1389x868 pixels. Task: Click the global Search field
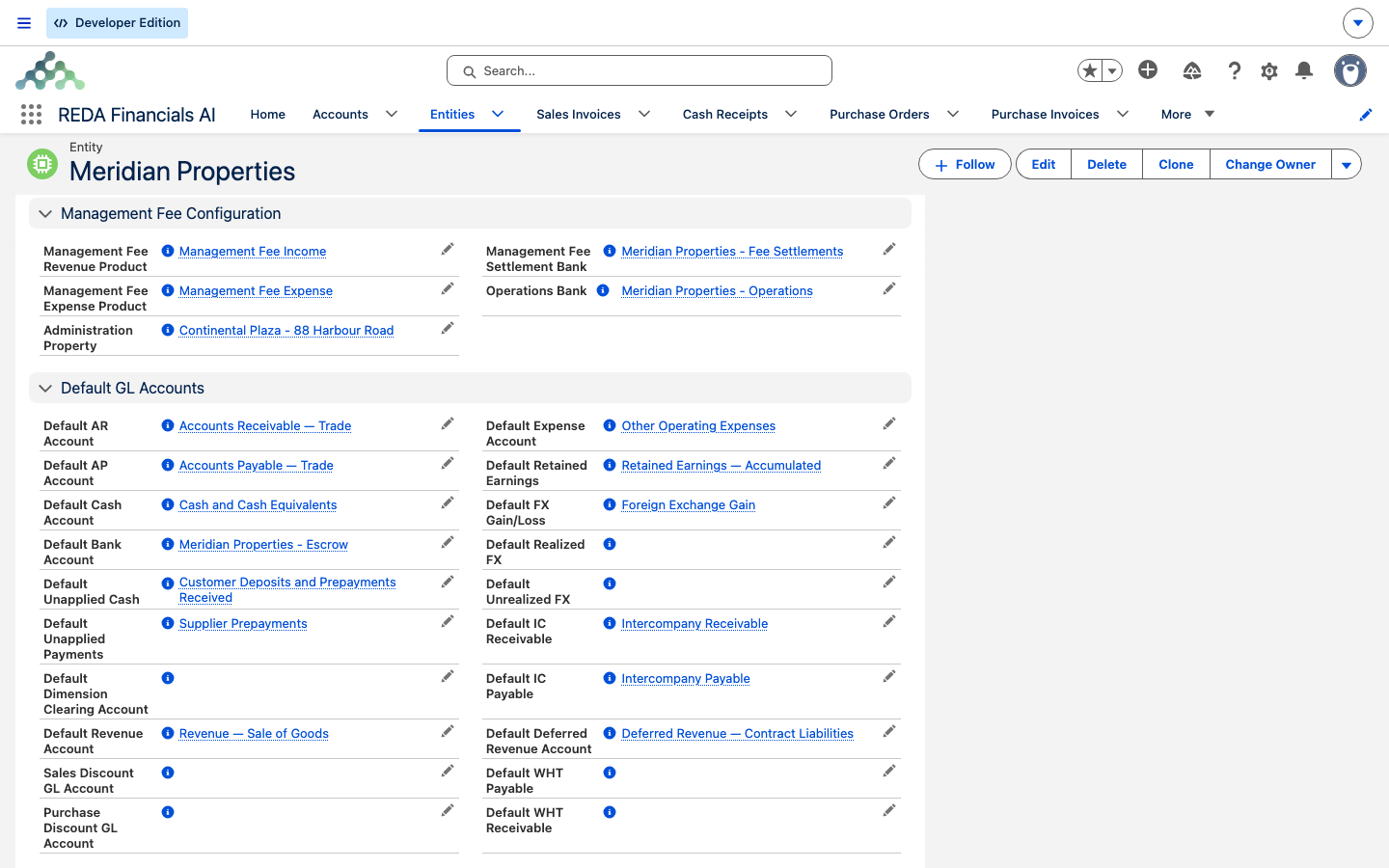[x=640, y=70]
